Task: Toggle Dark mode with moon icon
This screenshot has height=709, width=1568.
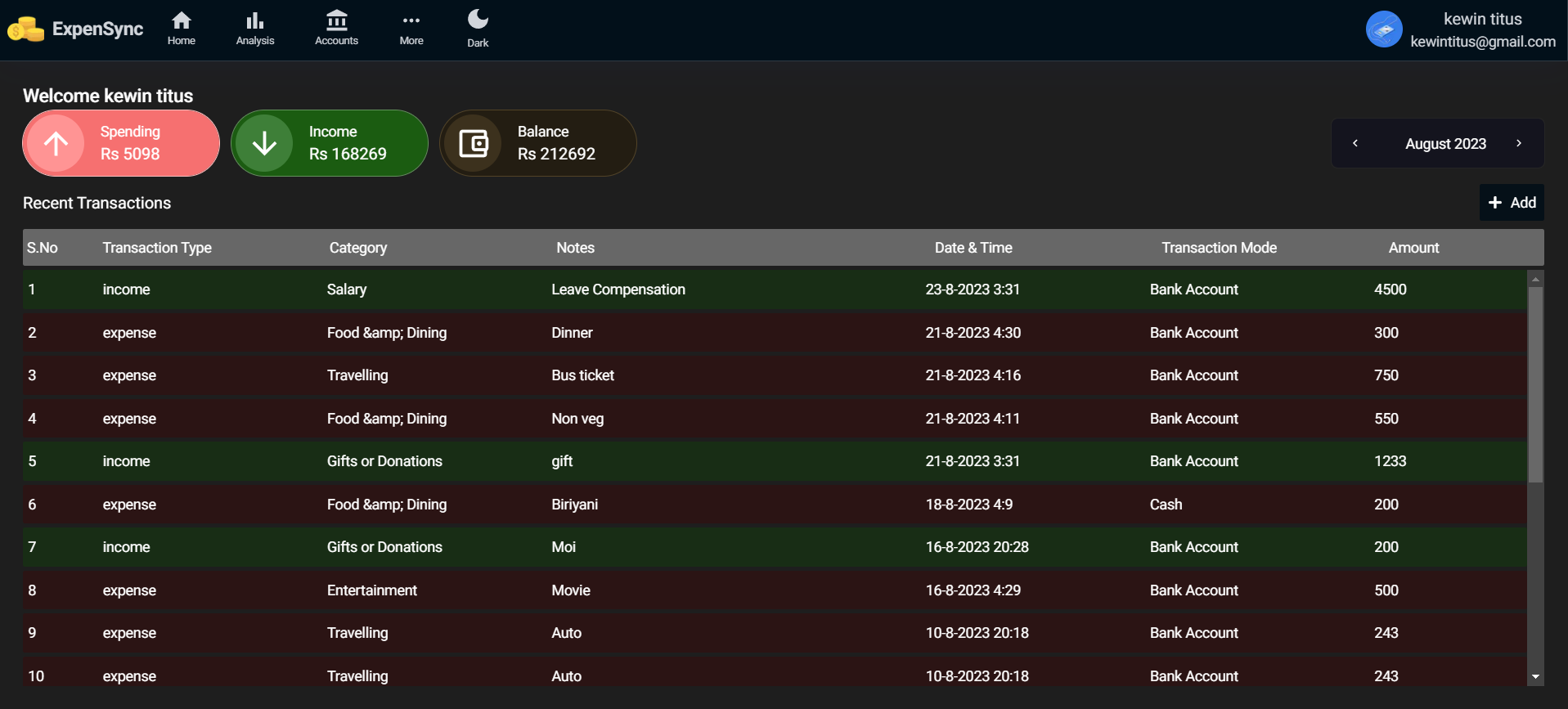Action: pyautogui.click(x=478, y=29)
